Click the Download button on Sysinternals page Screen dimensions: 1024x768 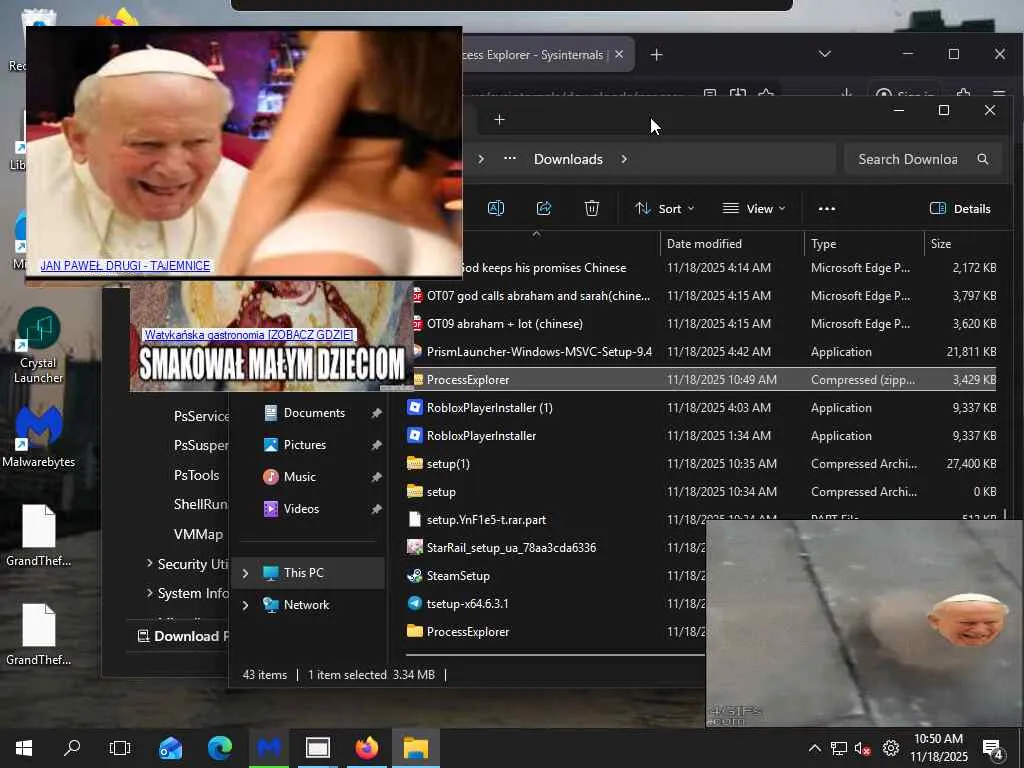click(183, 636)
